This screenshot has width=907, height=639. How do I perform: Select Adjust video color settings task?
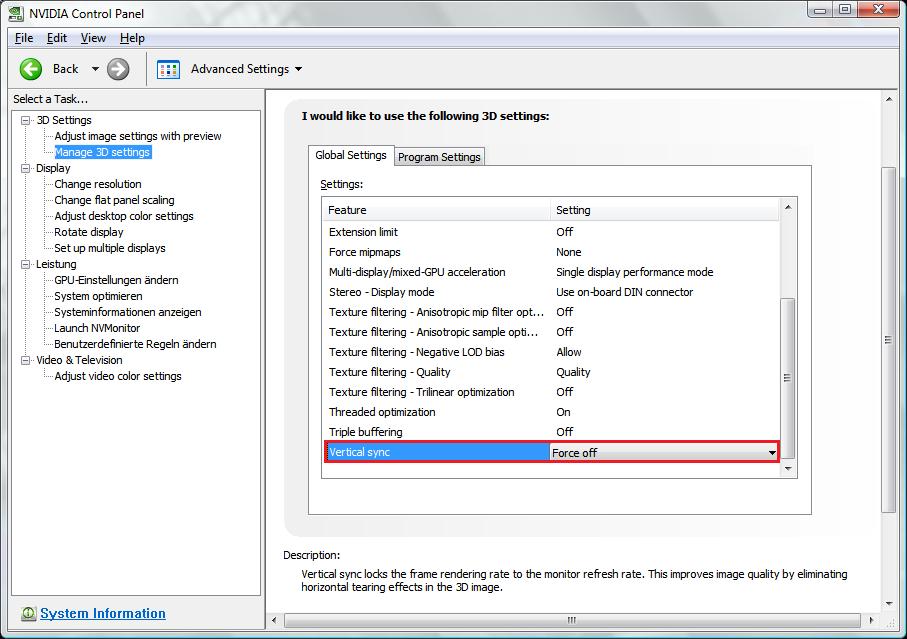pyautogui.click(x=118, y=376)
